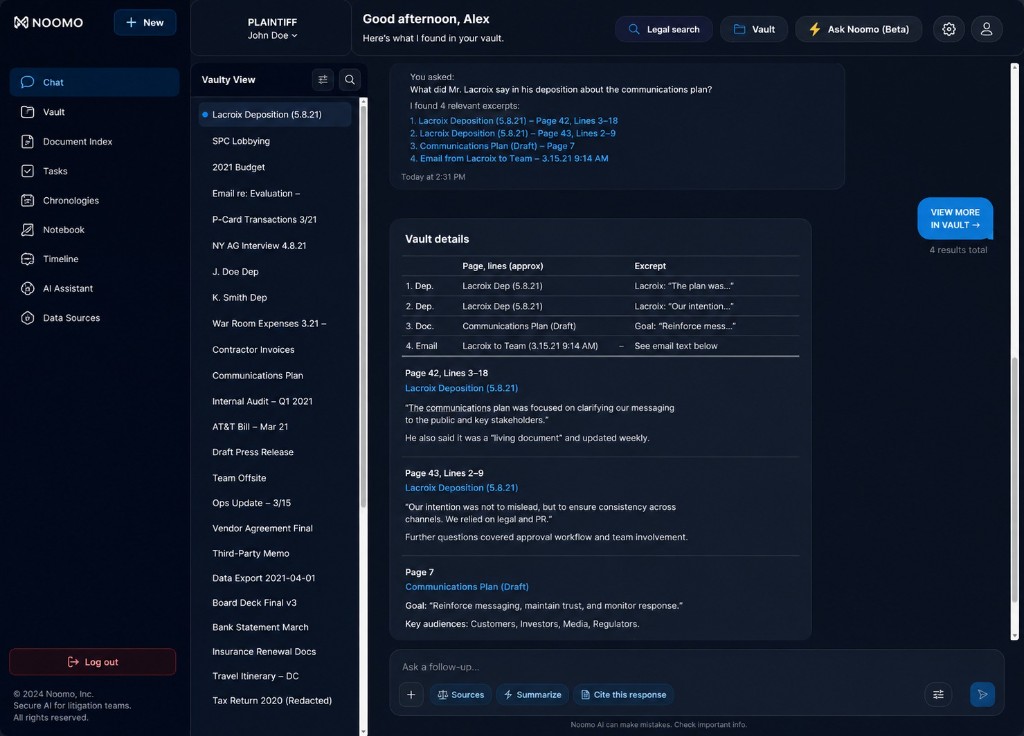Click the Log out button
Screen dimensions: 1024x736
tap(93, 662)
